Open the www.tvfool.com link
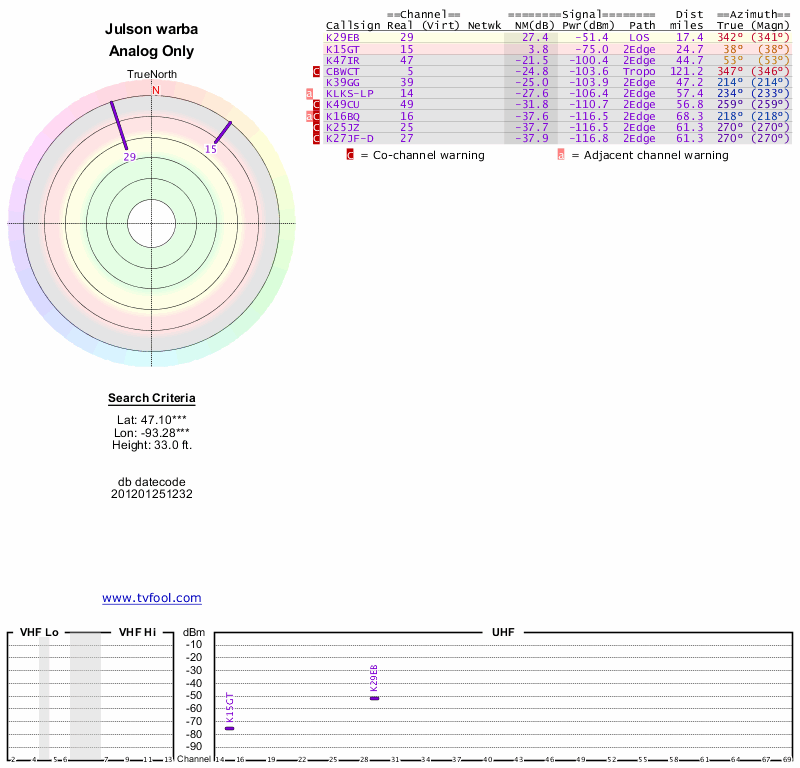The image size is (800, 768). [152, 598]
